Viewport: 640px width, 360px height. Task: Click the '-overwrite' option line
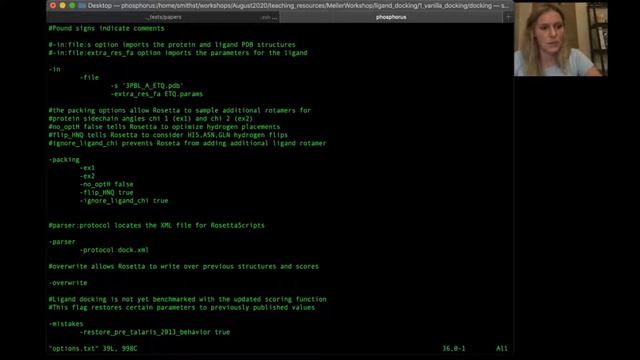tap(68, 282)
